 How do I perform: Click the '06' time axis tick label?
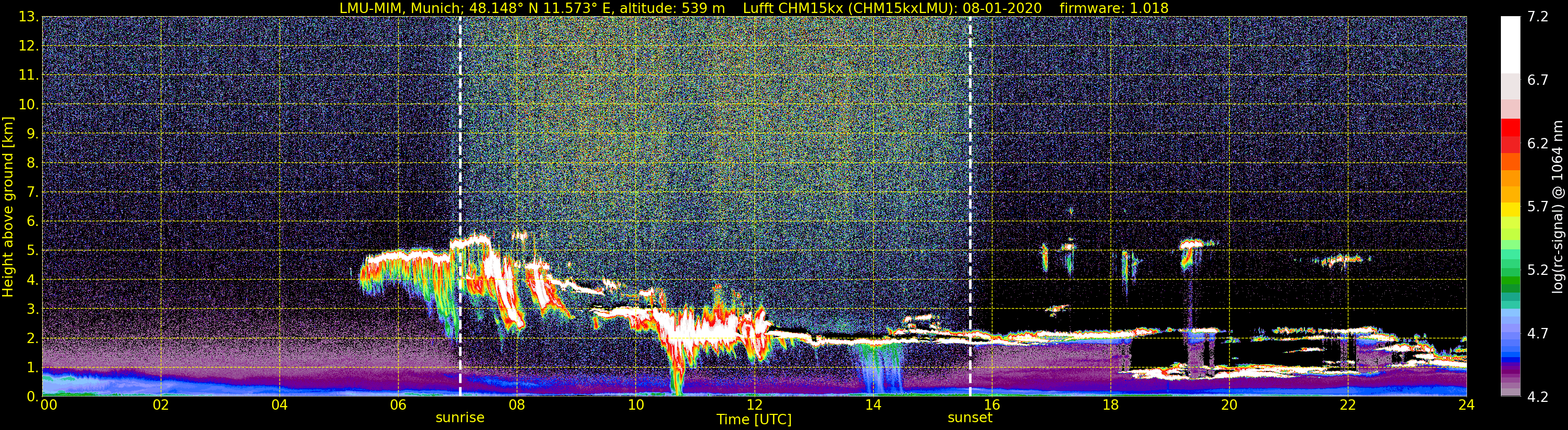(x=398, y=405)
